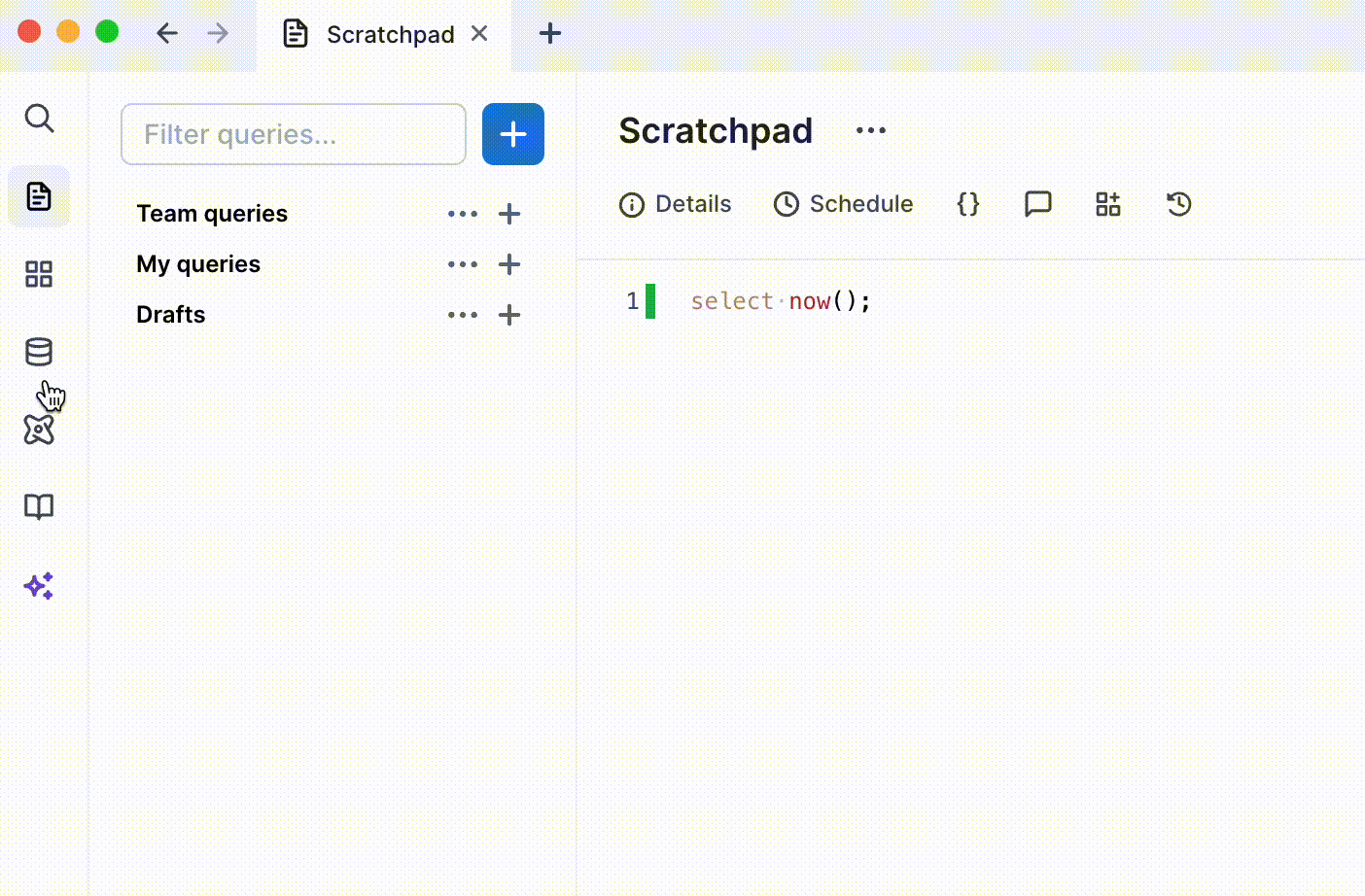Image resolution: width=1365 pixels, height=896 pixels.
Task: Close the Scratchpad tab
Action: pyautogui.click(x=479, y=34)
